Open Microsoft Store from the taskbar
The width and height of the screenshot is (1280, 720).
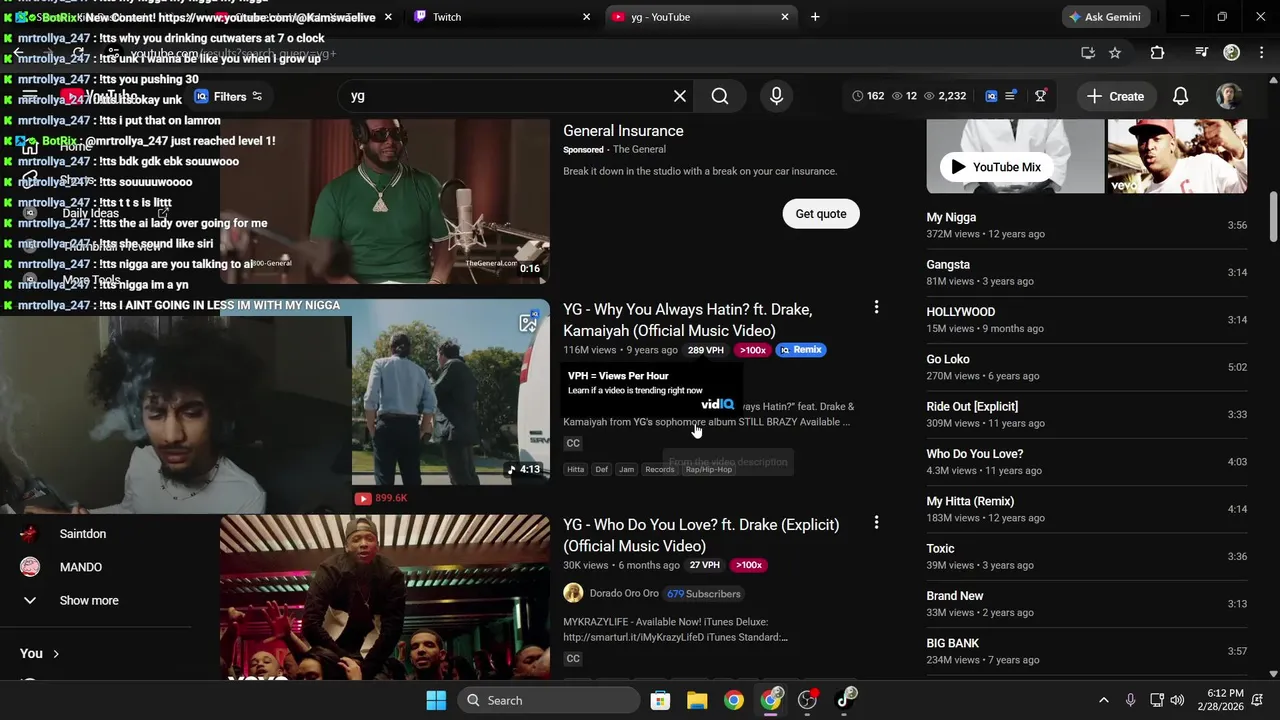click(x=660, y=700)
